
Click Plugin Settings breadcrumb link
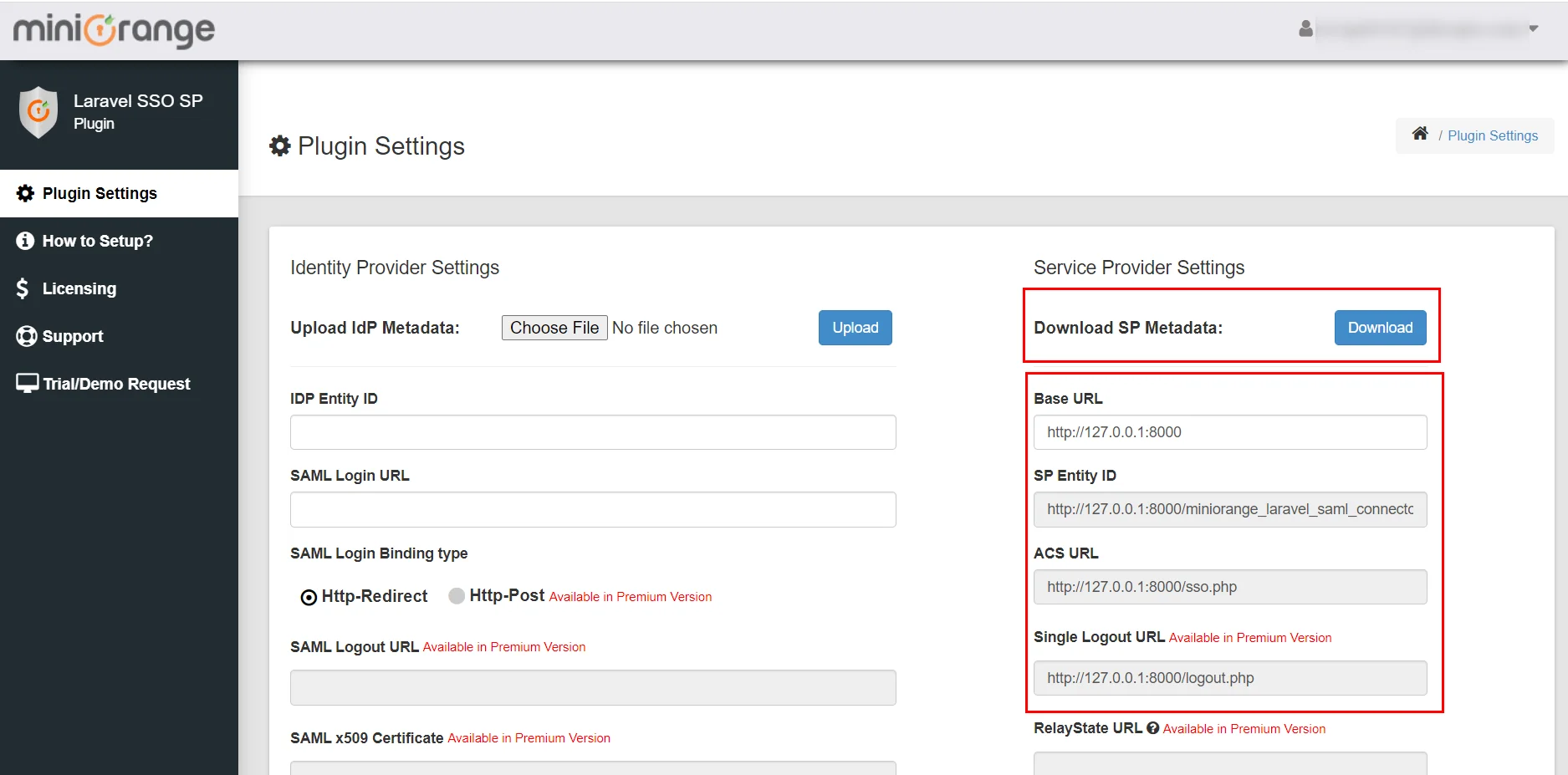(1493, 135)
